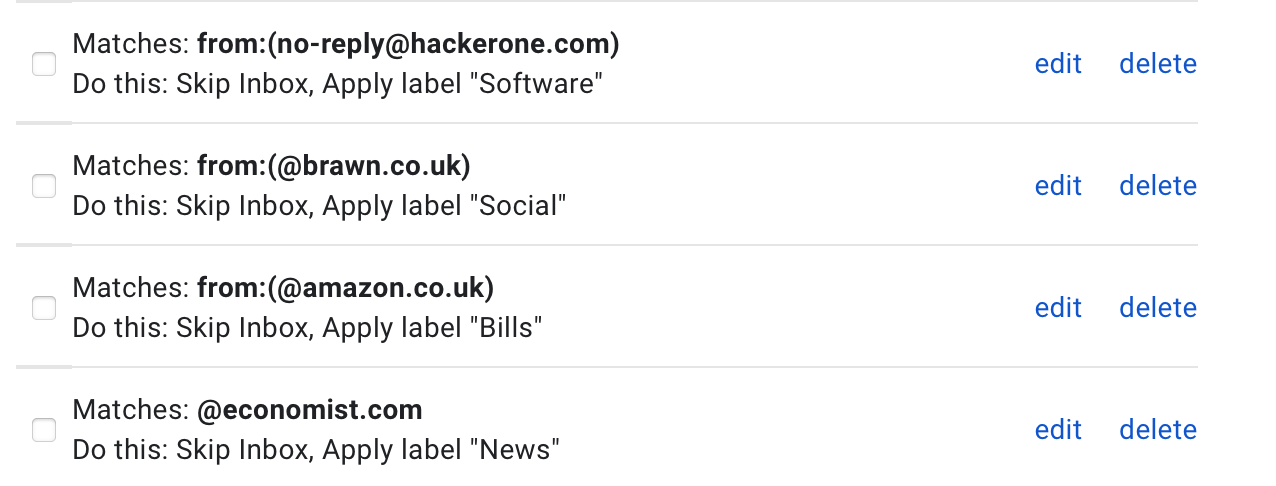
Task: Click the Apply label "Social" action line
Action: coord(320,205)
